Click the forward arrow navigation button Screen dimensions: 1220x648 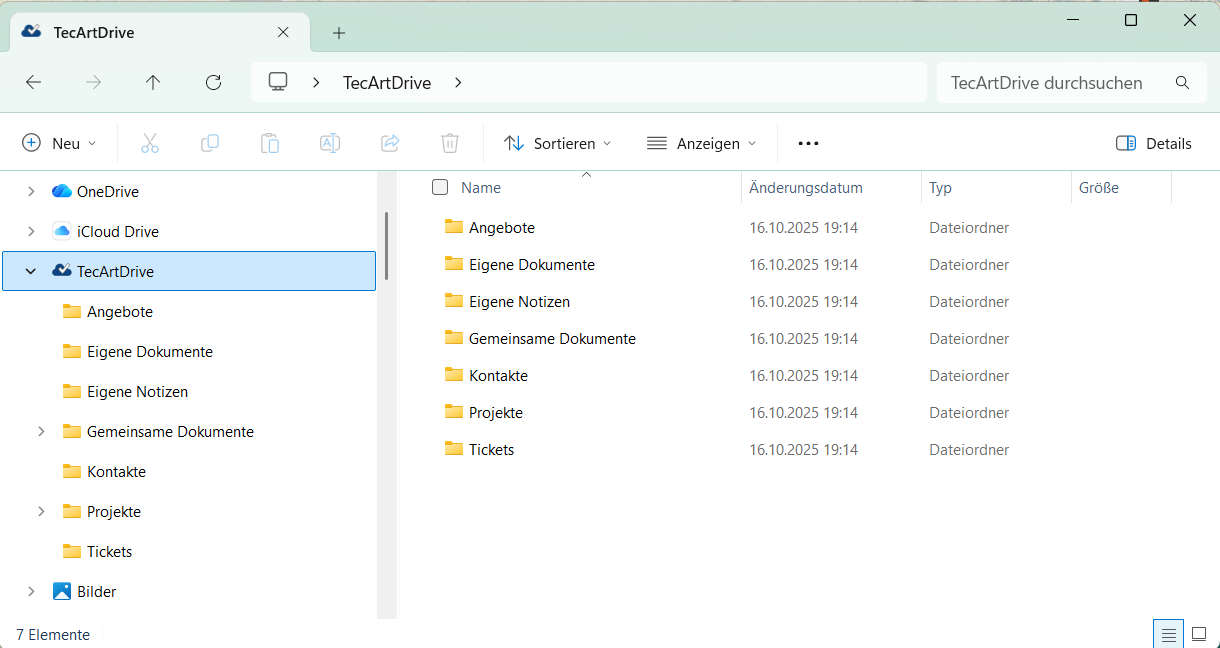[x=93, y=83]
